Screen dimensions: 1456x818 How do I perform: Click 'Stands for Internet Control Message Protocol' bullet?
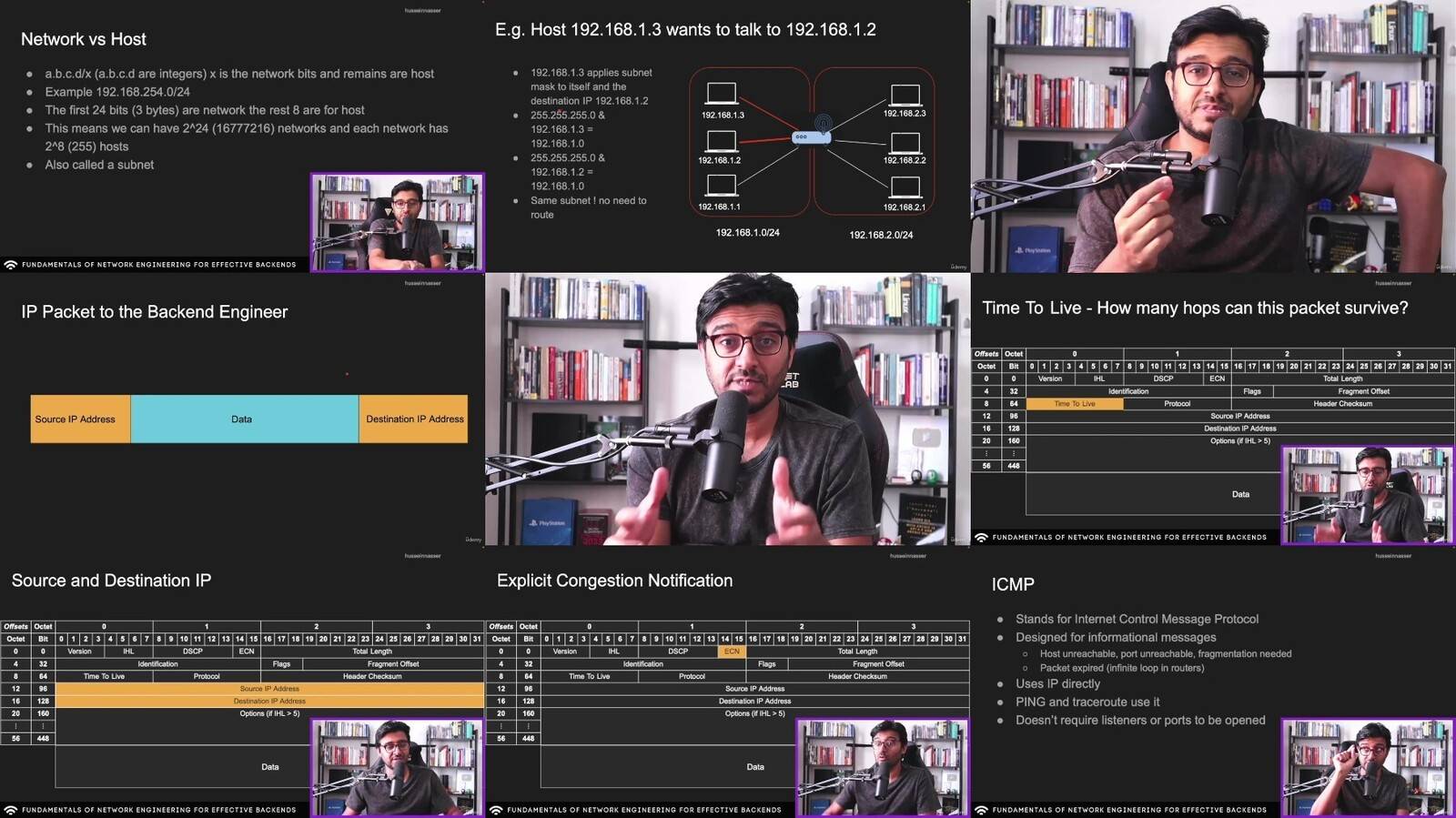pos(1137,619)
